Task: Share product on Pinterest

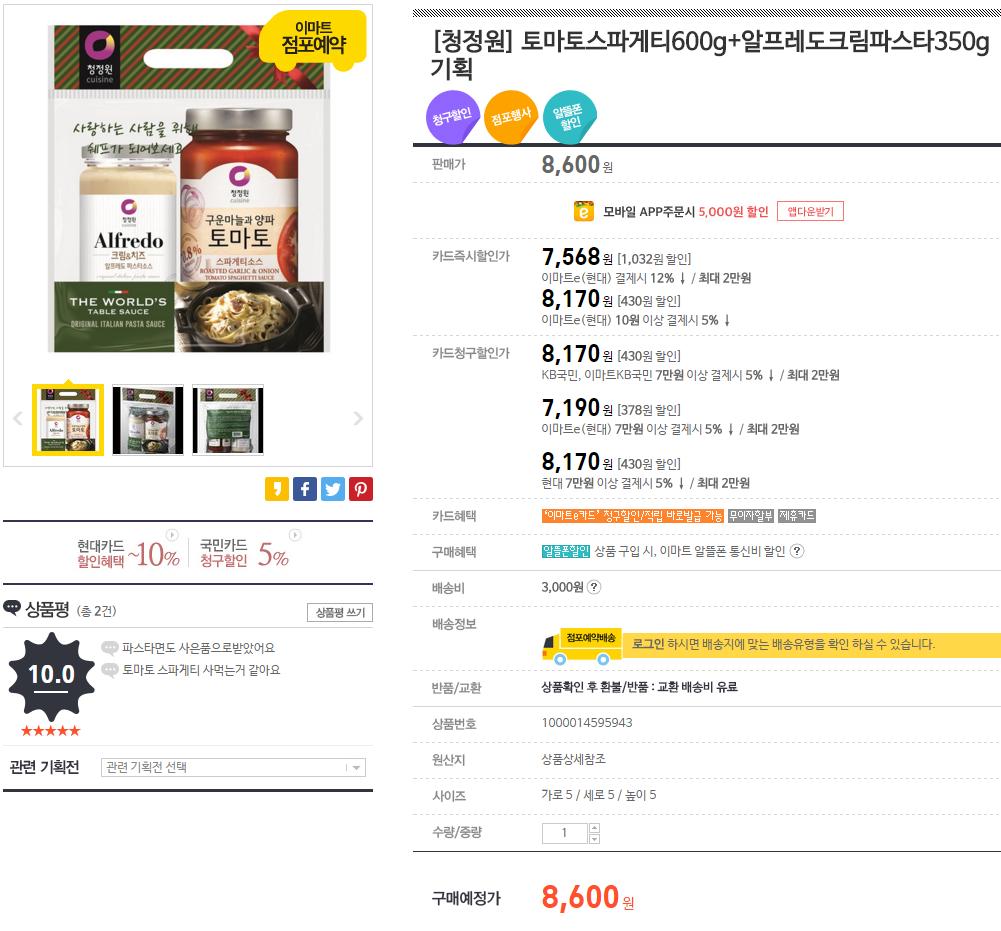Action: (x=361, y=489)
